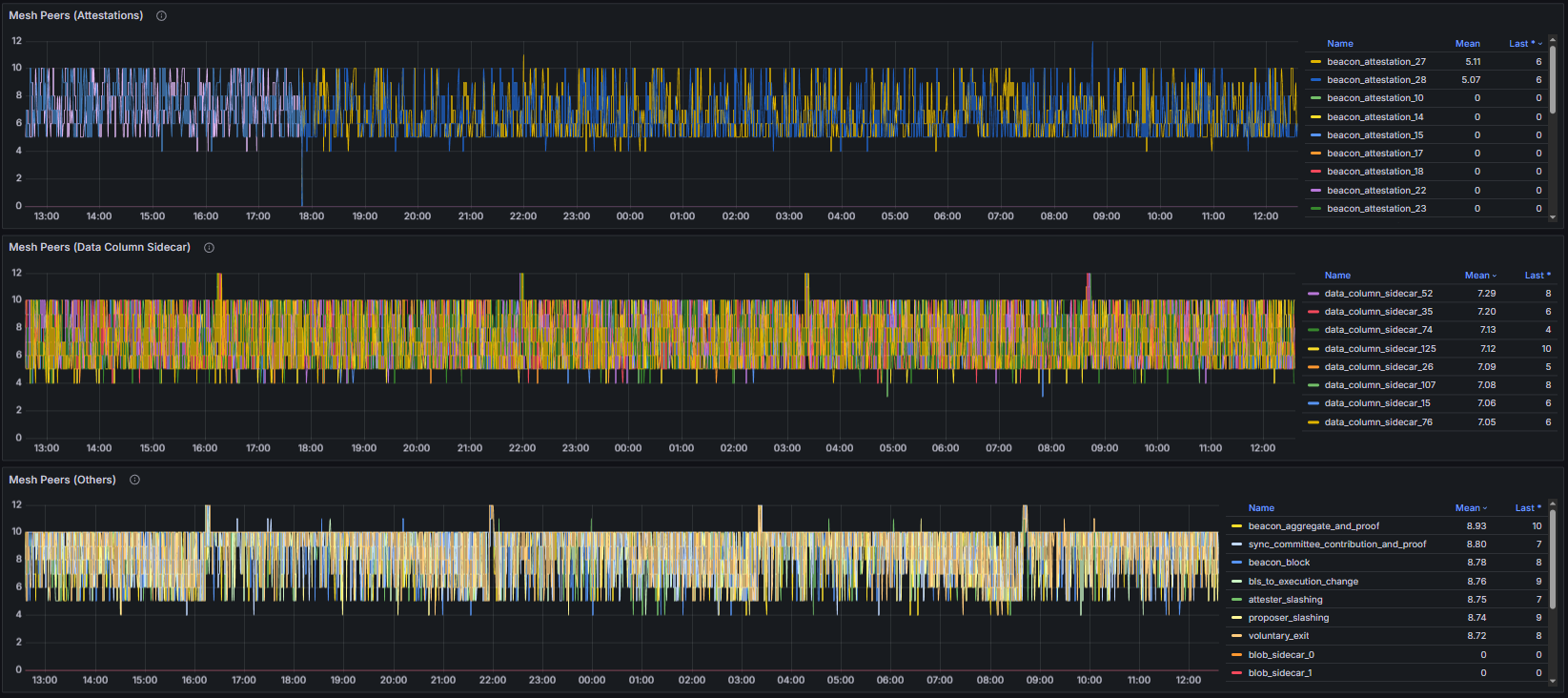
Task: Sort Attestations legend by Last * column
Action: 1523,44
